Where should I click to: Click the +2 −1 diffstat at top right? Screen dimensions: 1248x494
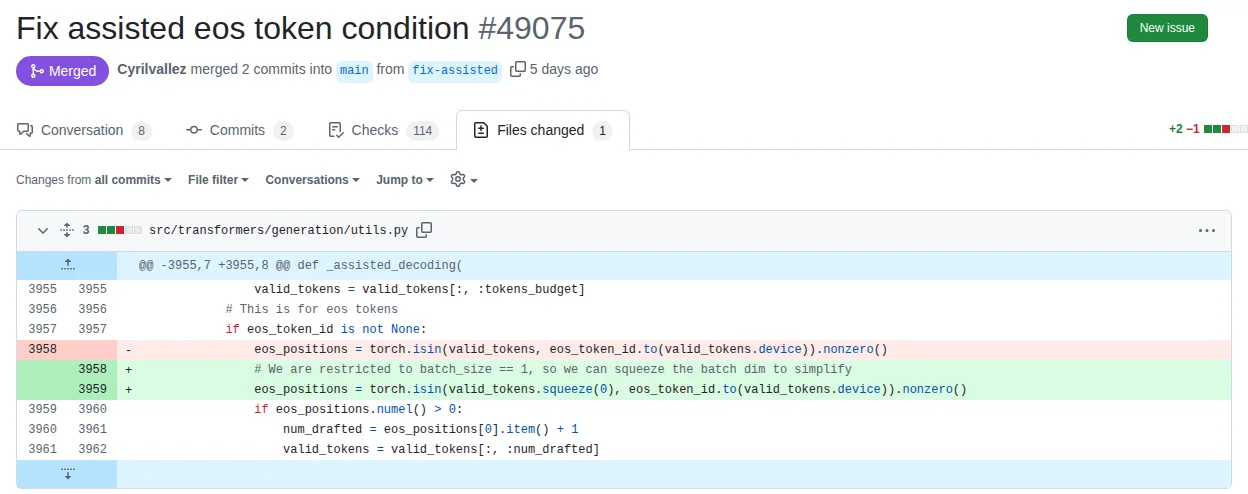click(x=1208, y=129)
